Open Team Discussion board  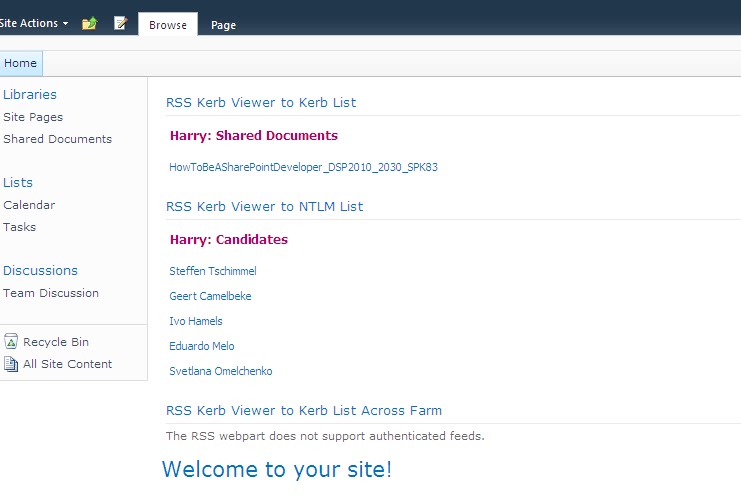click(51, 293)
